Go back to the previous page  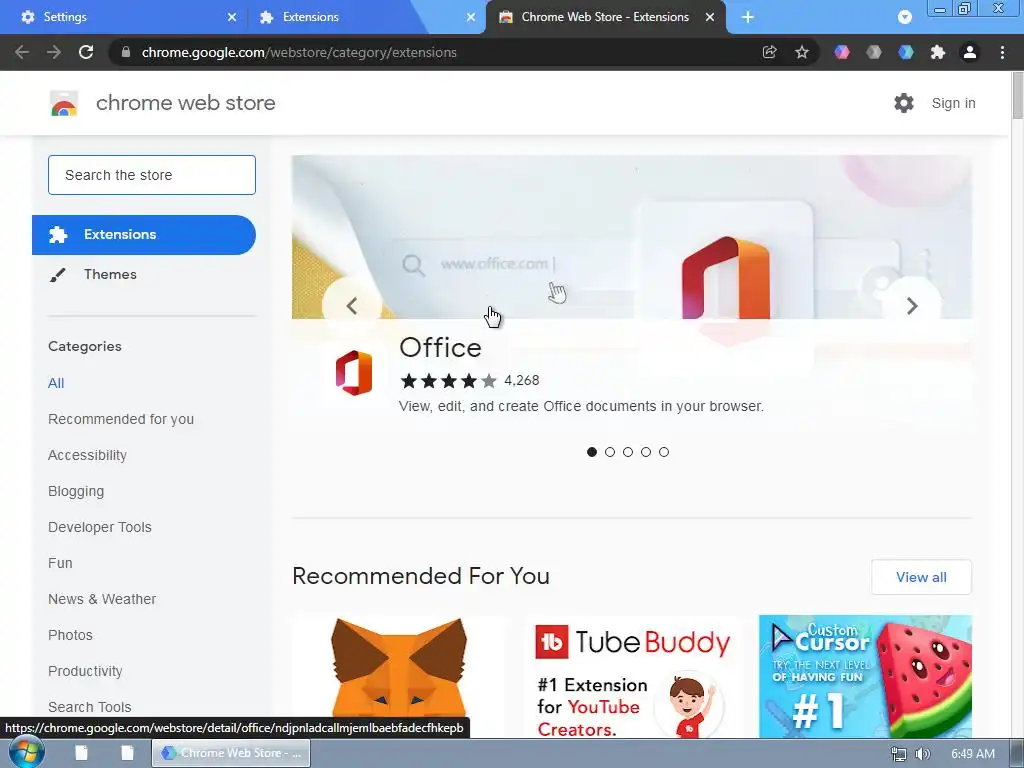click(22, 52)
